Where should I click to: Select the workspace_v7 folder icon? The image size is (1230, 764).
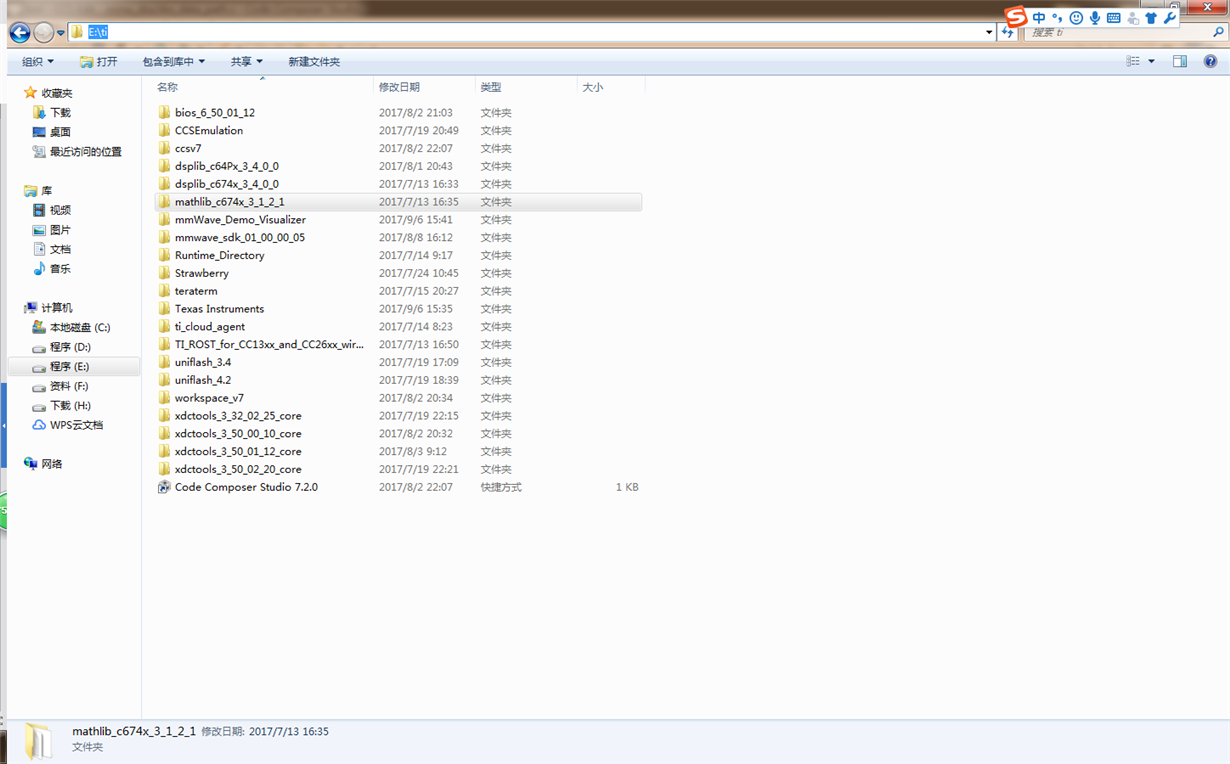point(165,398)
